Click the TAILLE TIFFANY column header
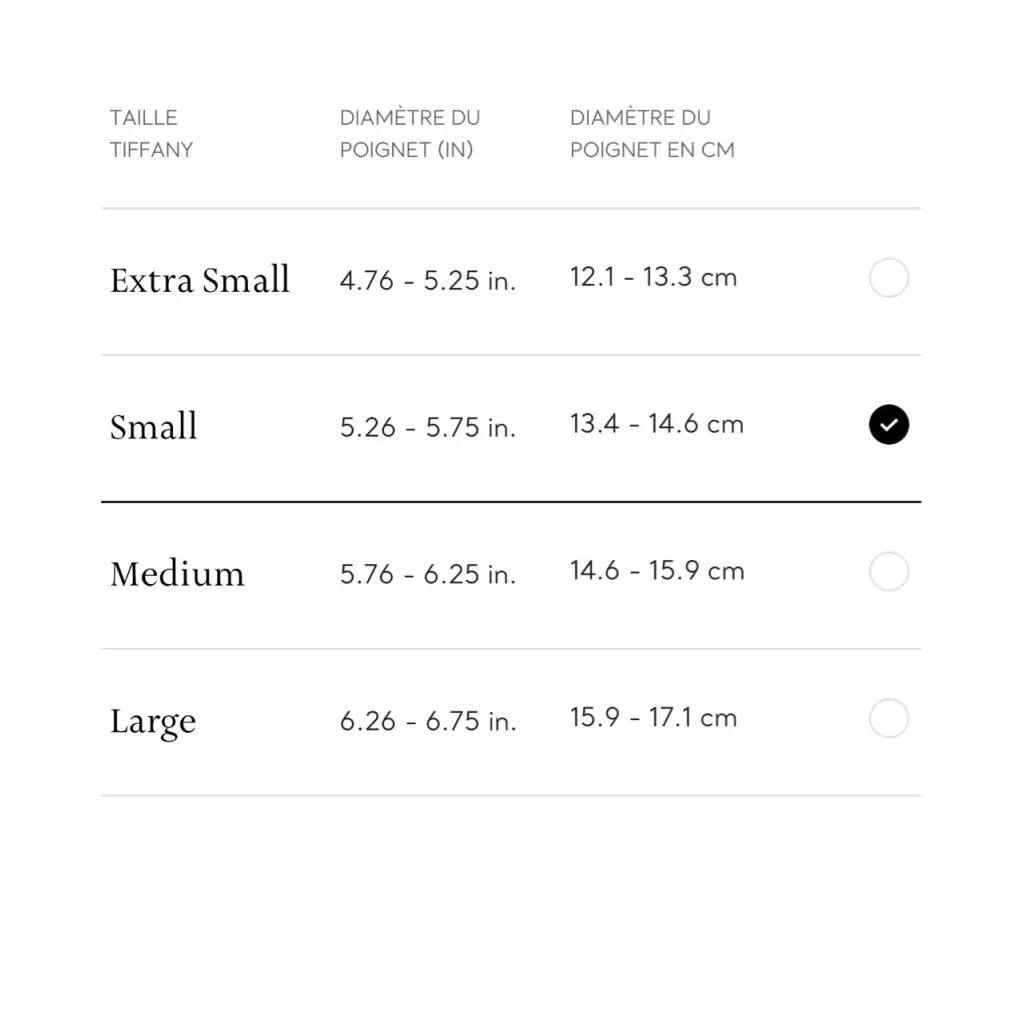The width and height of the screenshot is (1024, 1024). [151, 134]
